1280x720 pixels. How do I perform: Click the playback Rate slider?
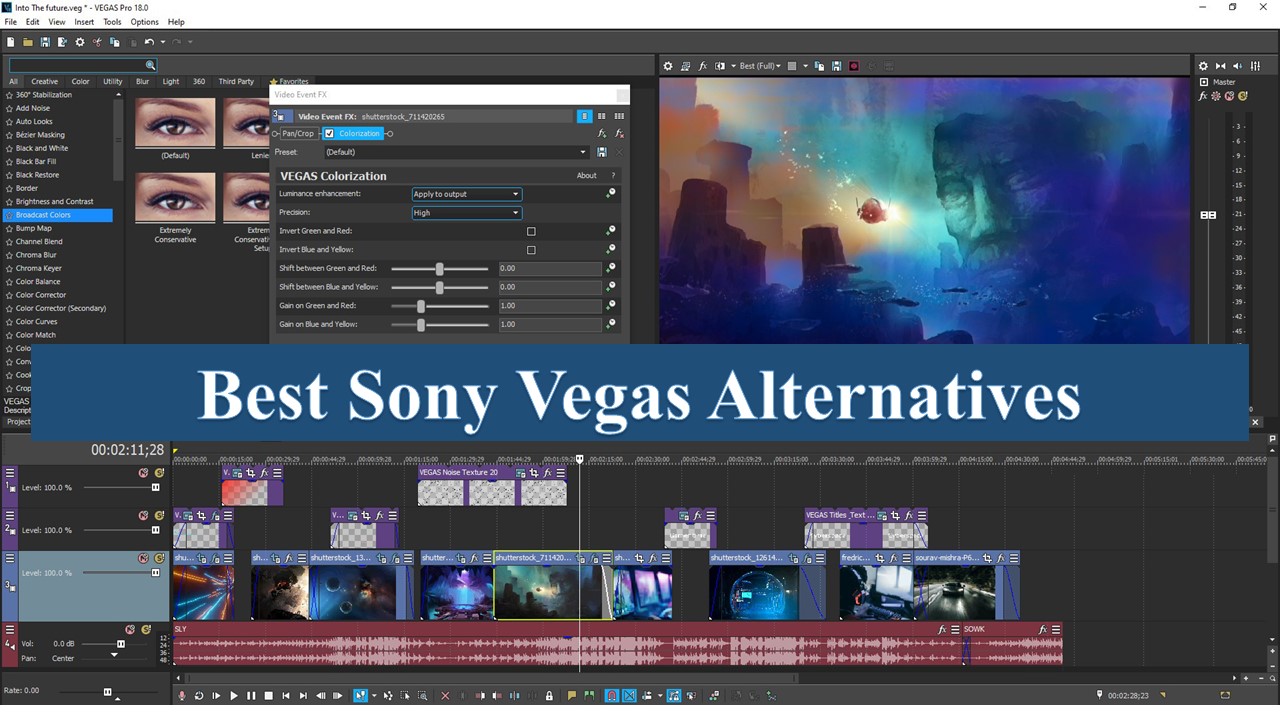[108, 691]
